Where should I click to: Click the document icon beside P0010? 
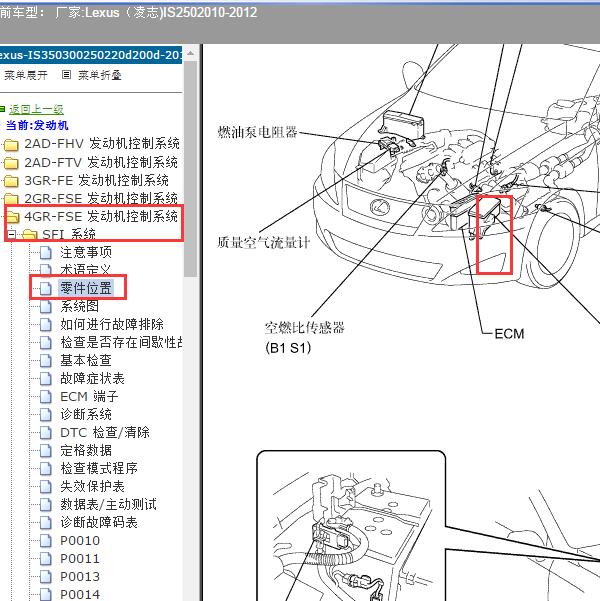point(46,540)
